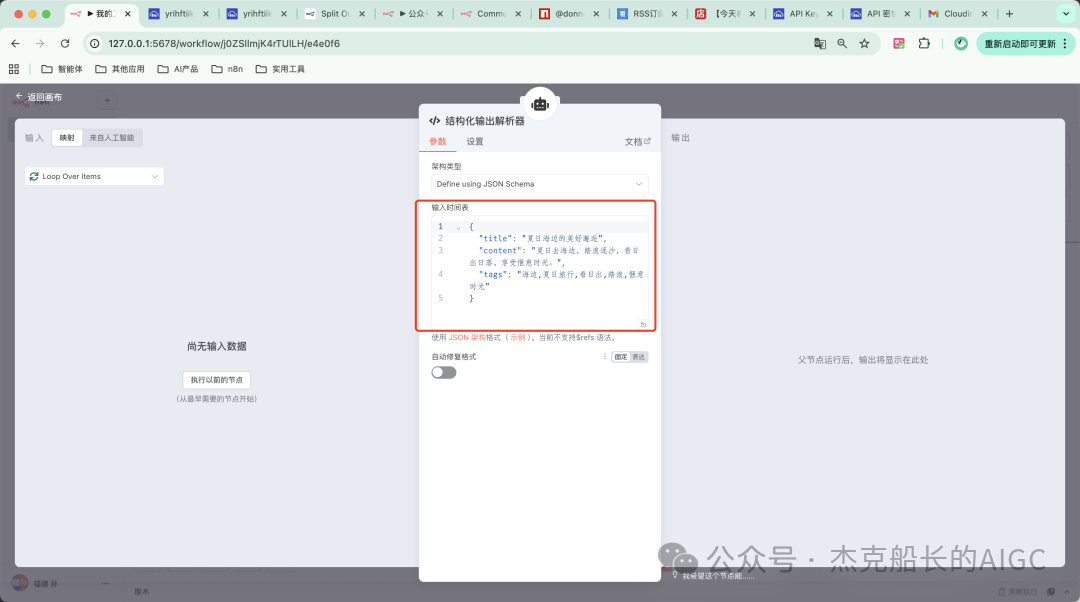The width and height of the screenshot is (1080, 602).
Task: Go back one page in the browser
Action: click(15, 43)
